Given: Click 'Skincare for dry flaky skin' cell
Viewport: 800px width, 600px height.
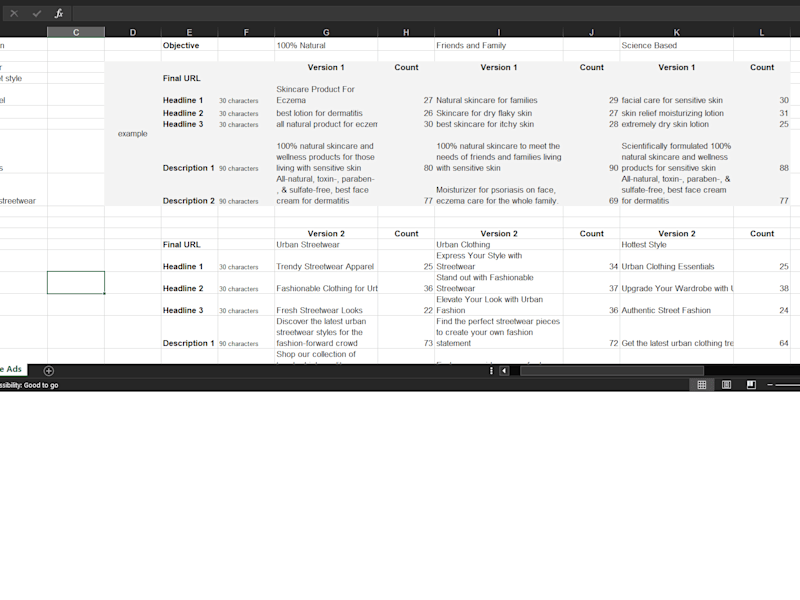Looking at the screenshot, I should (498, 113).
